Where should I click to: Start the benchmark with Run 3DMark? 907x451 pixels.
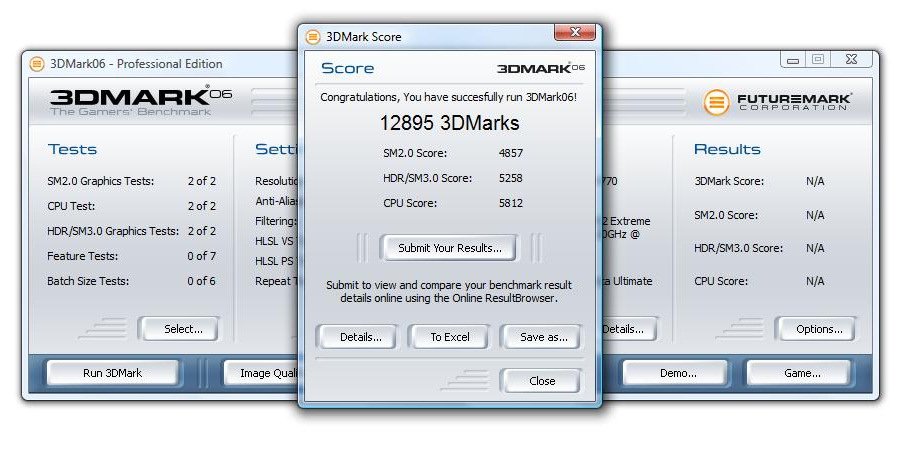[x=112, y=373]
